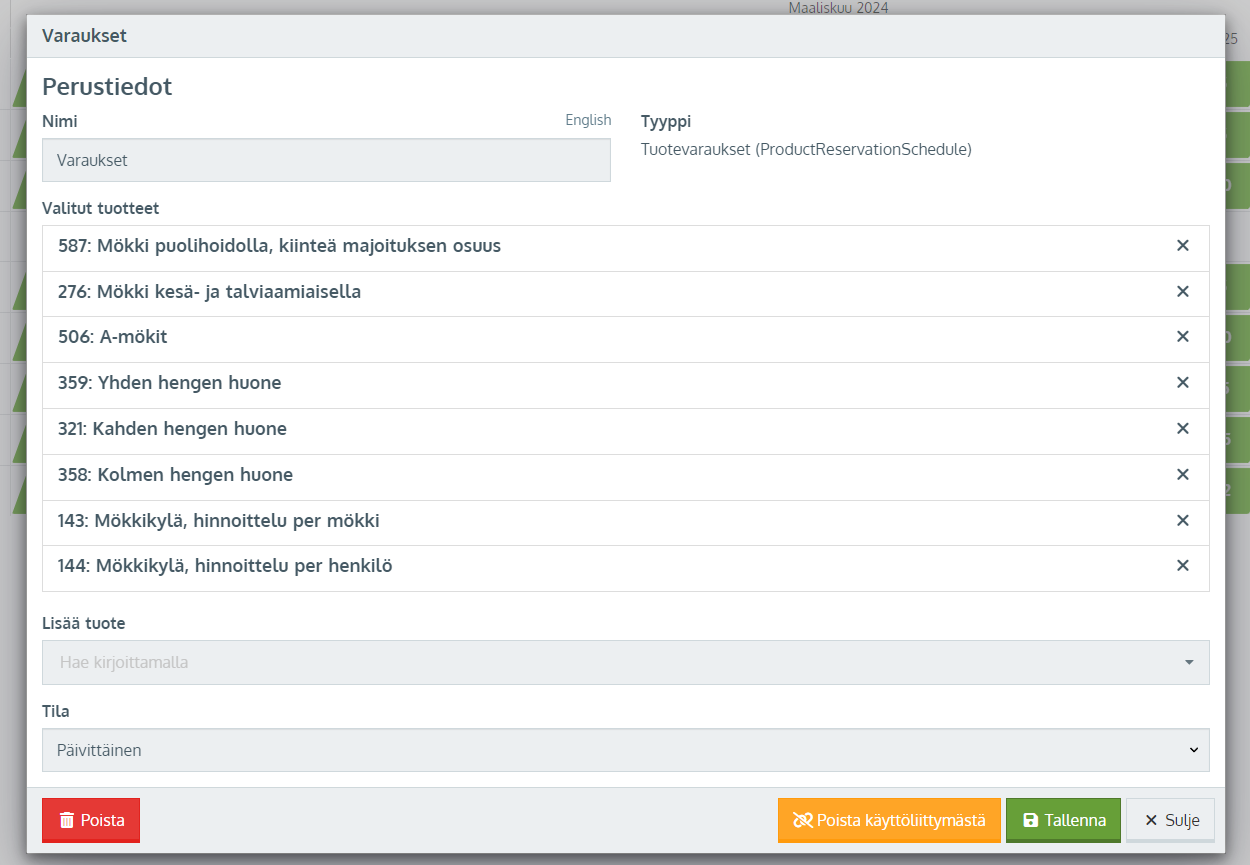Remove product 506 A-mökit

point(1182,337)
